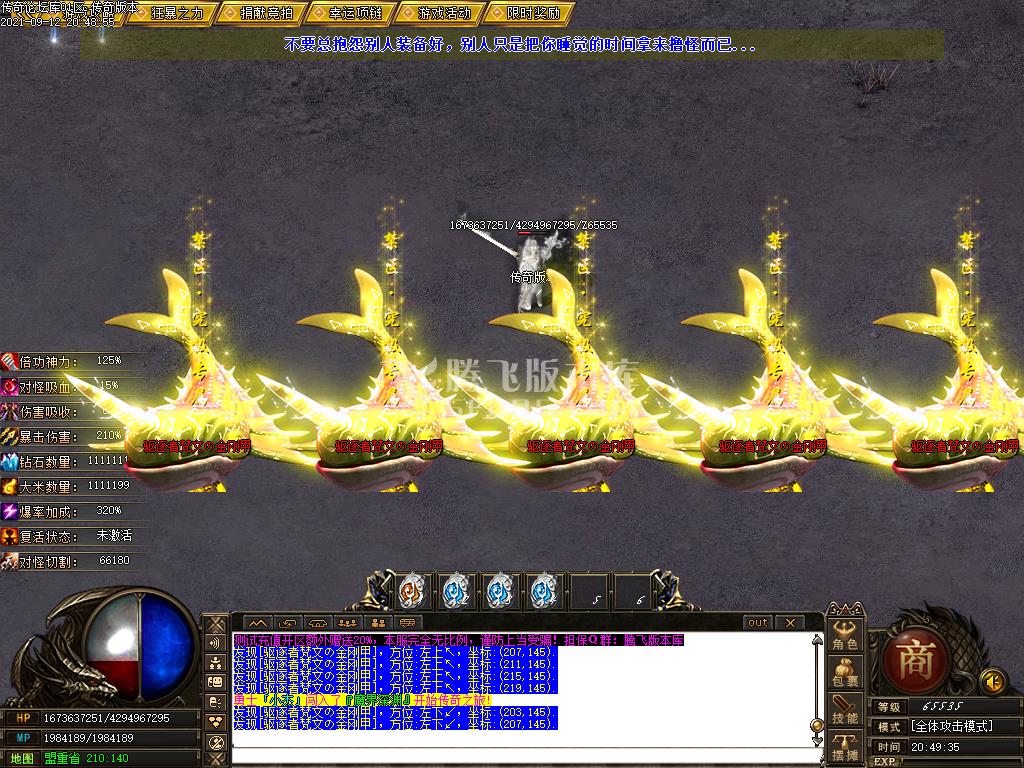Open the 游戏活动 top menu button
Viewport: 1024px width, 768px height.
pos(440,13)
